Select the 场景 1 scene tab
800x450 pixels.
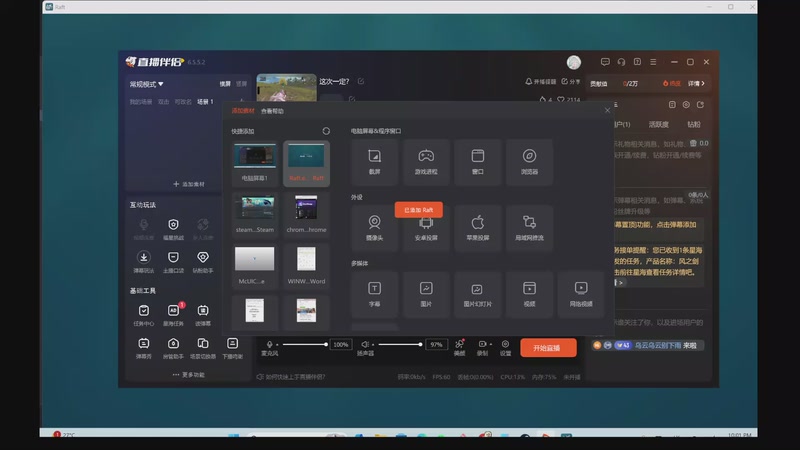pos(205,102)
